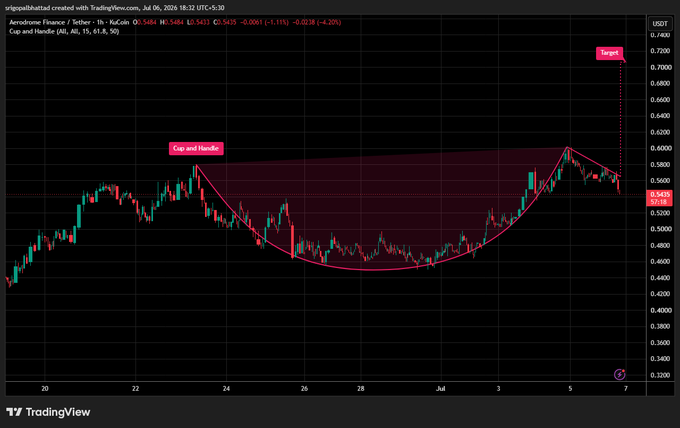Image resolution: width=680 pixels, height=428 pixels.
Task: Click the date label 3 on time axis
Action: pos(498,389)
